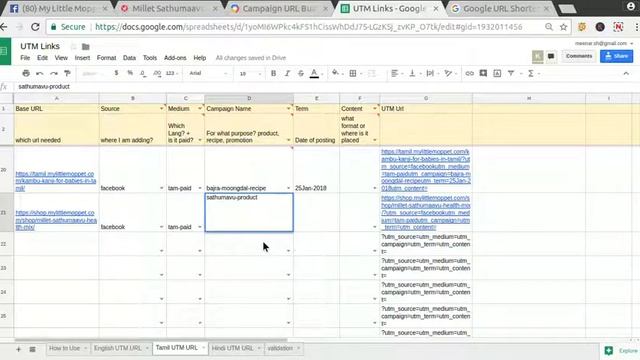Open More formats 123 dropdown

(x=172, y=73)
